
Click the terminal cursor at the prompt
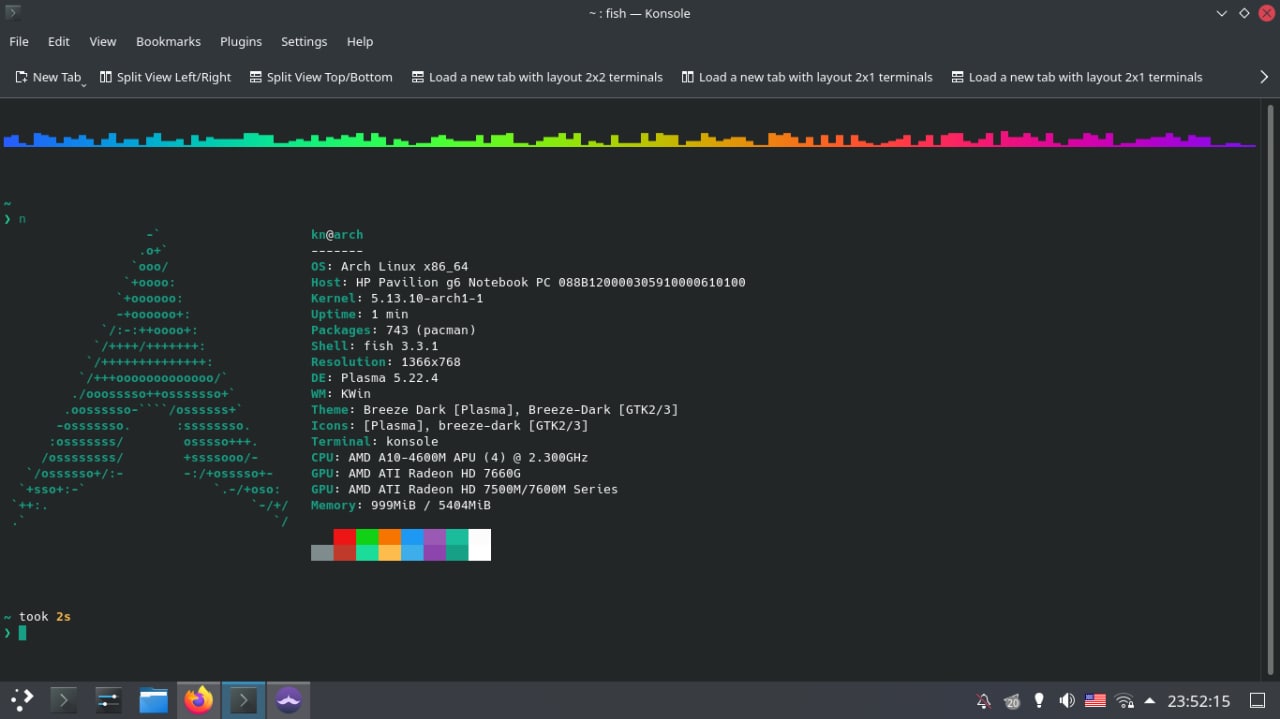coord(22,633)
